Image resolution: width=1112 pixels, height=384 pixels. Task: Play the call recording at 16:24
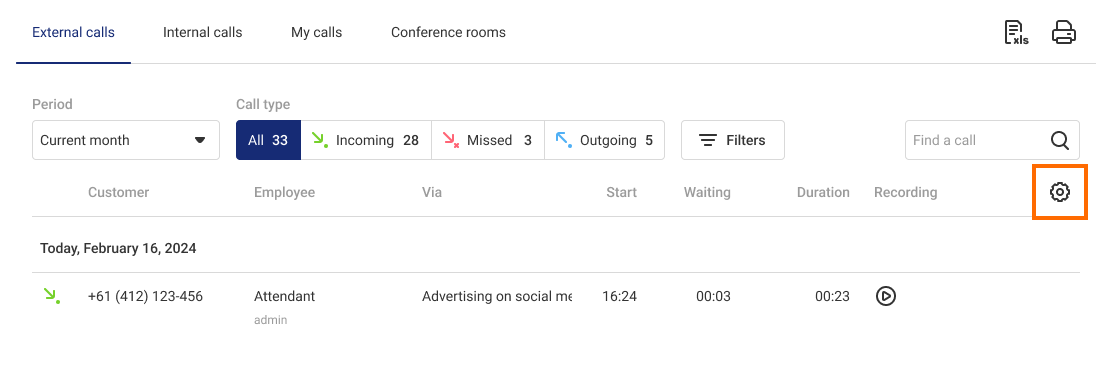coord(886,296)
